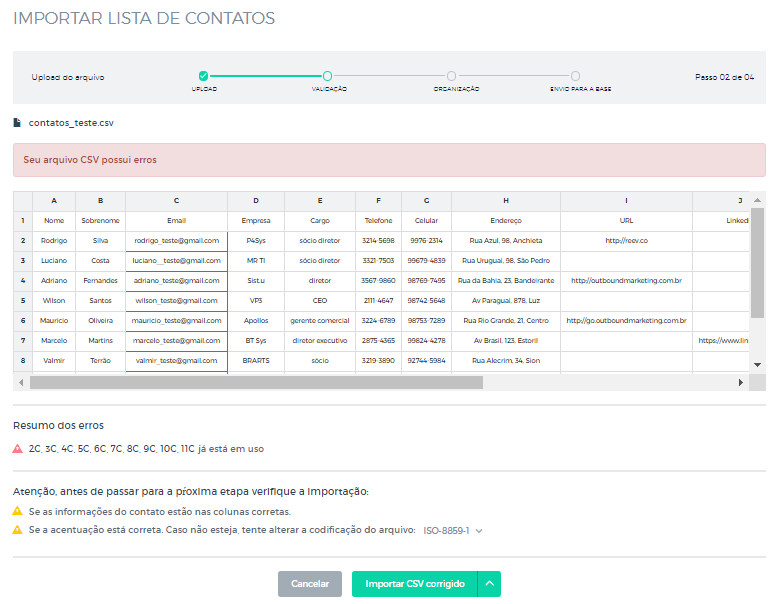Click cell P4Sys
This screenshot has width=777, height=604.
tap(256, 241)
